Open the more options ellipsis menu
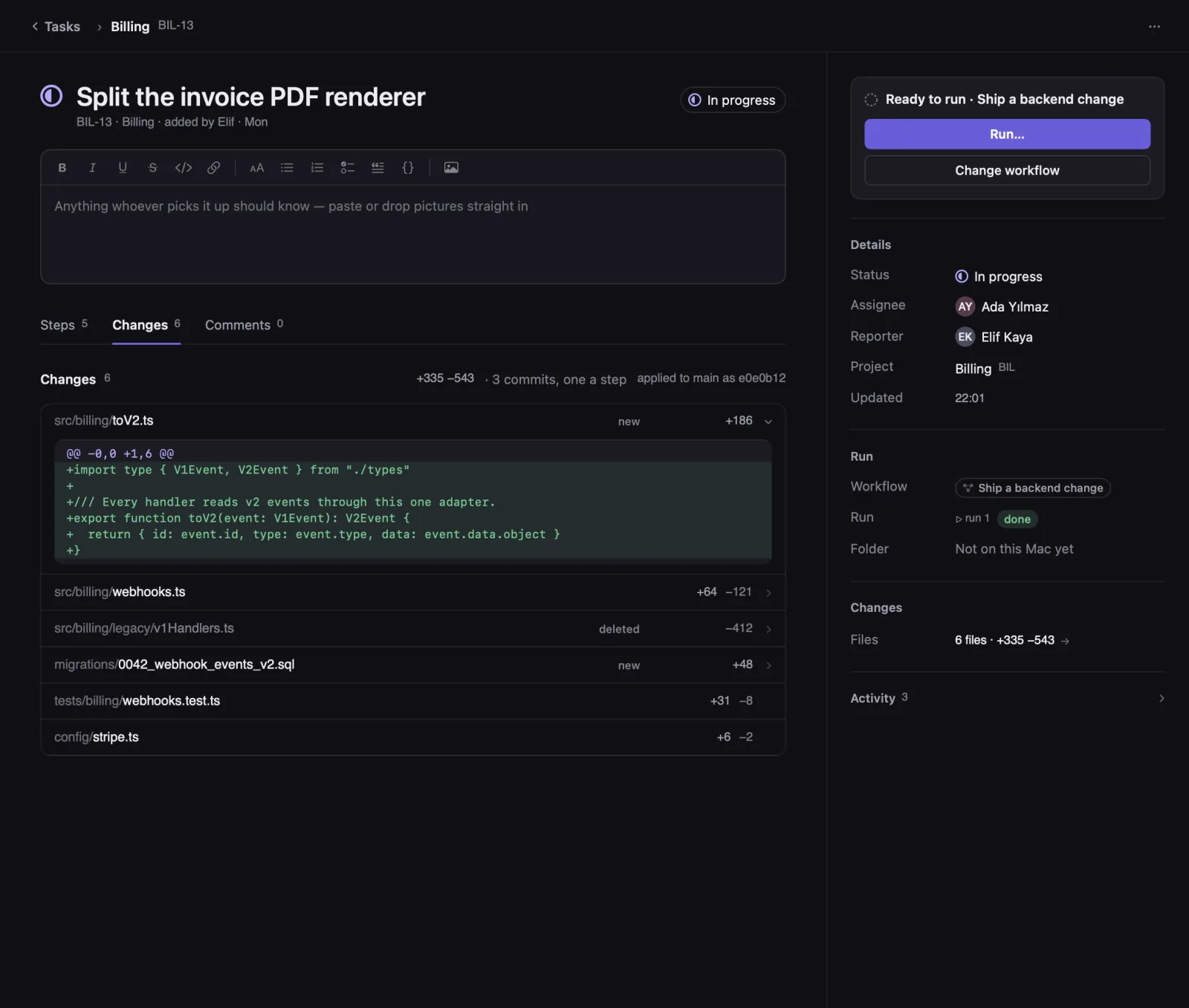This screenshot has height=1008, width=1189. coord(1154,27)
